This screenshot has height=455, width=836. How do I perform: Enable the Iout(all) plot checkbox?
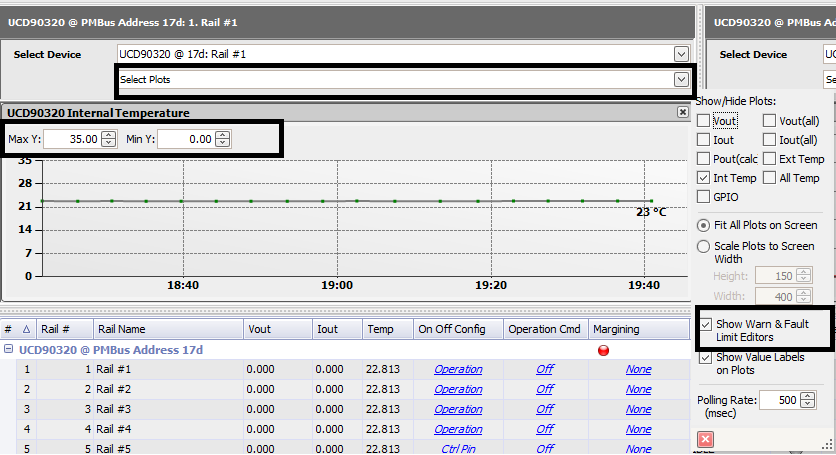tap(769, 140)
